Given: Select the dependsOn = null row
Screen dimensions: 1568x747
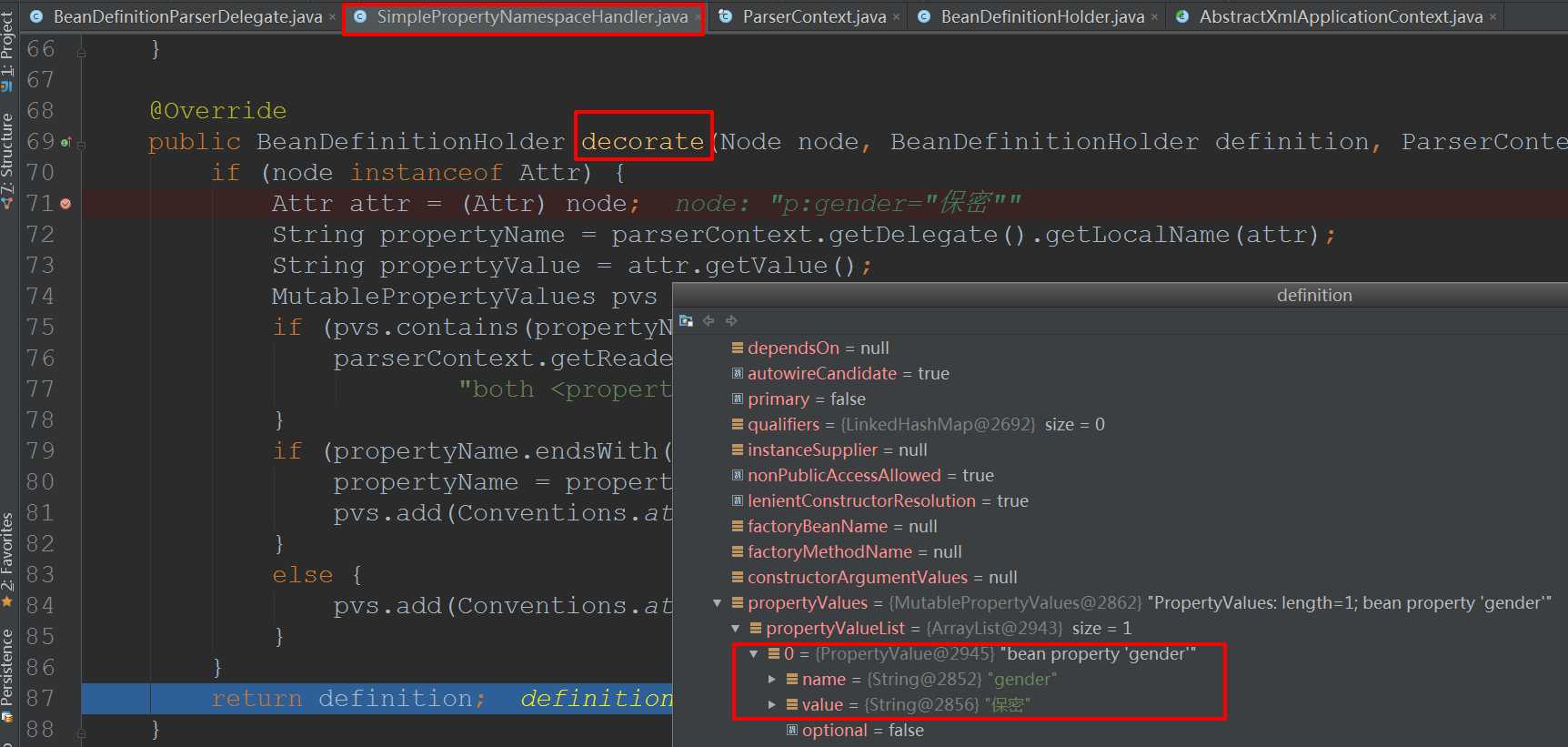Looking at the screenshot, I should click(1121, 348).
